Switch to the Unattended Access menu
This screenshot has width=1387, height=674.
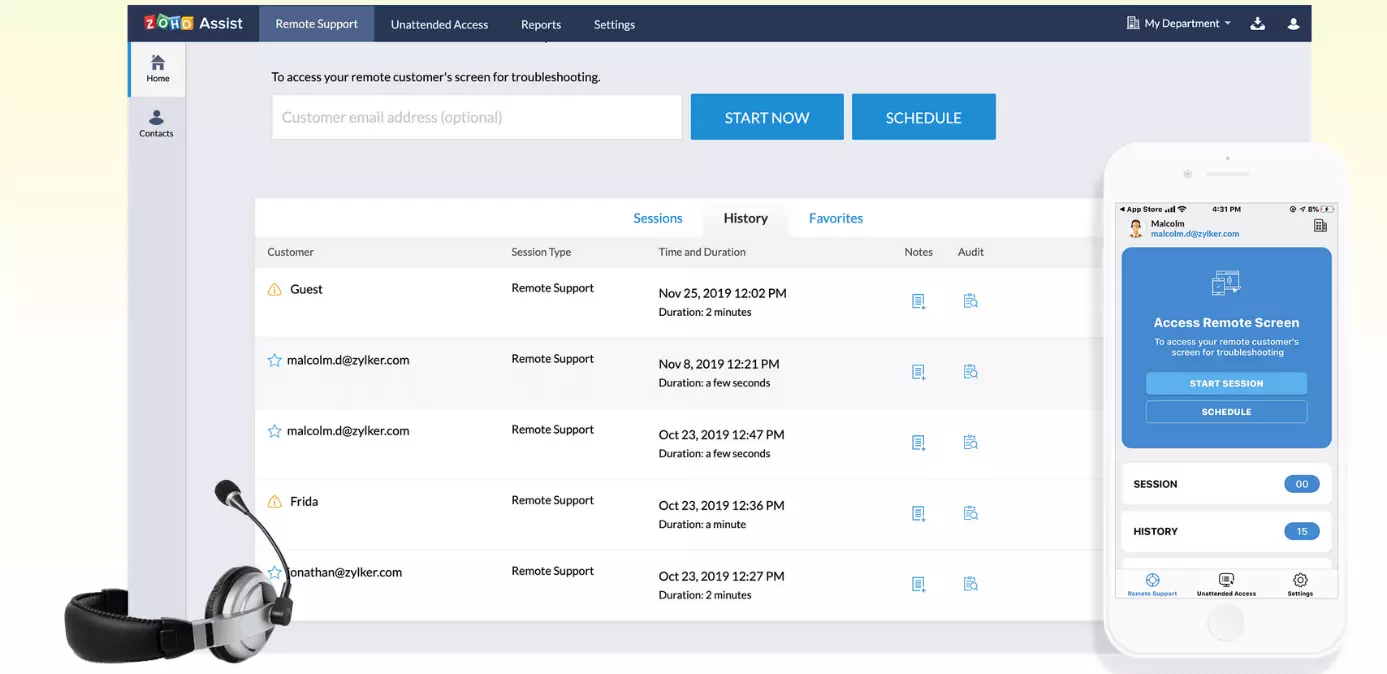[439, 24]
